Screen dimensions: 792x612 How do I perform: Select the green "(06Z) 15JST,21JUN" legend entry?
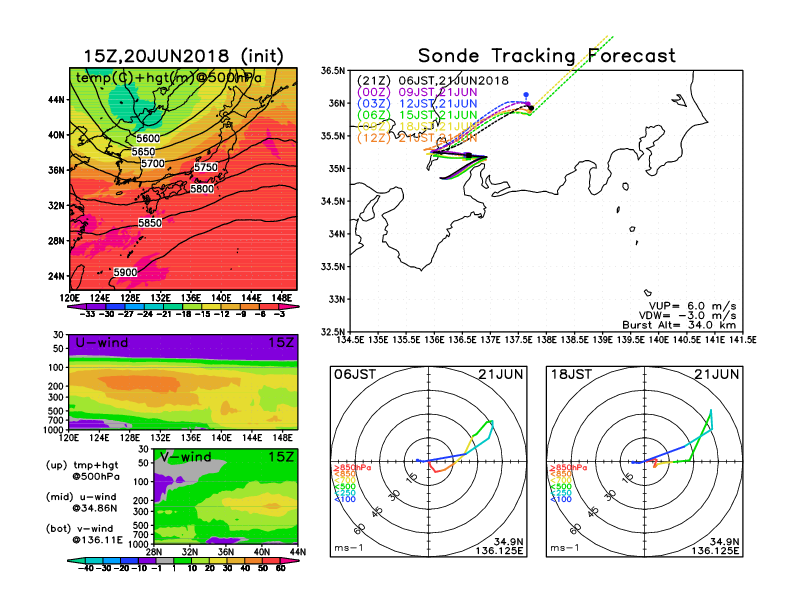click(x=417, y=115)
